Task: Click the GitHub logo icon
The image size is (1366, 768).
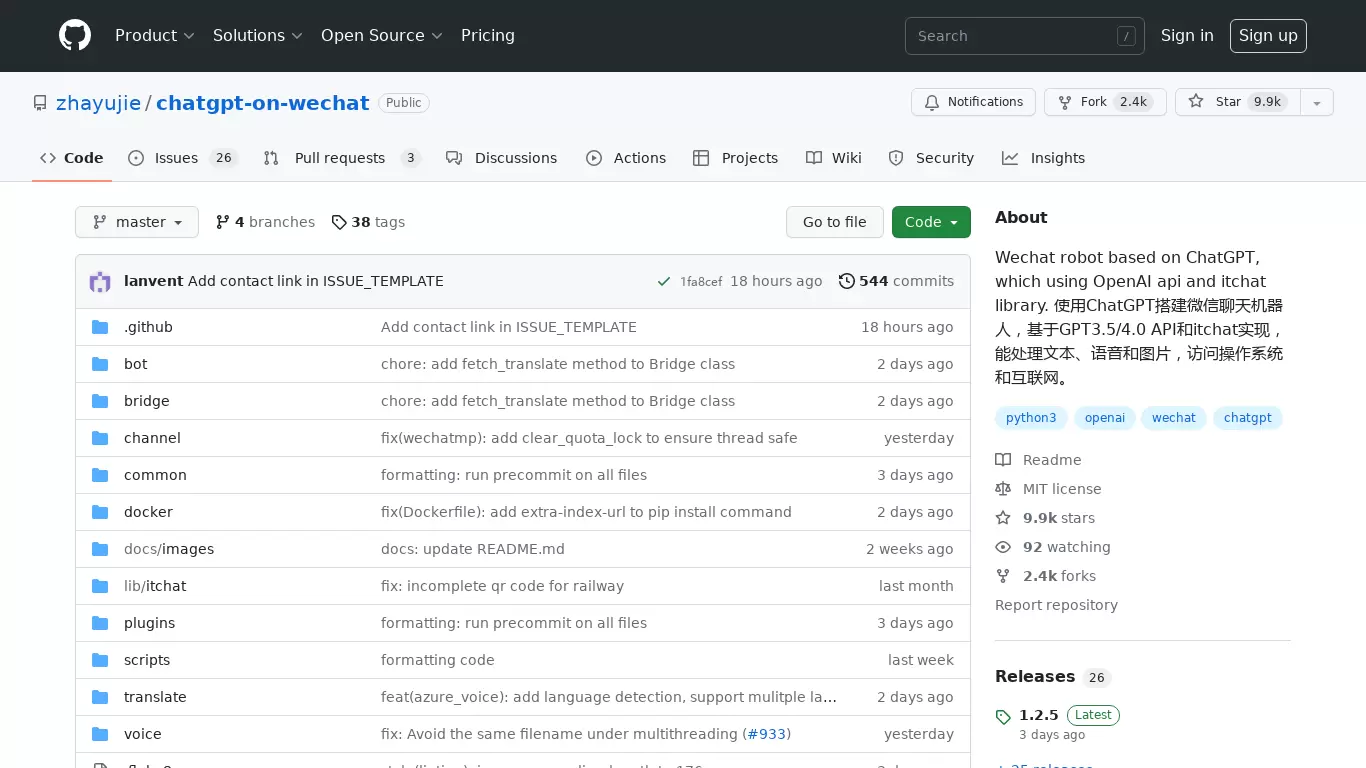Action: coord(75,35)
